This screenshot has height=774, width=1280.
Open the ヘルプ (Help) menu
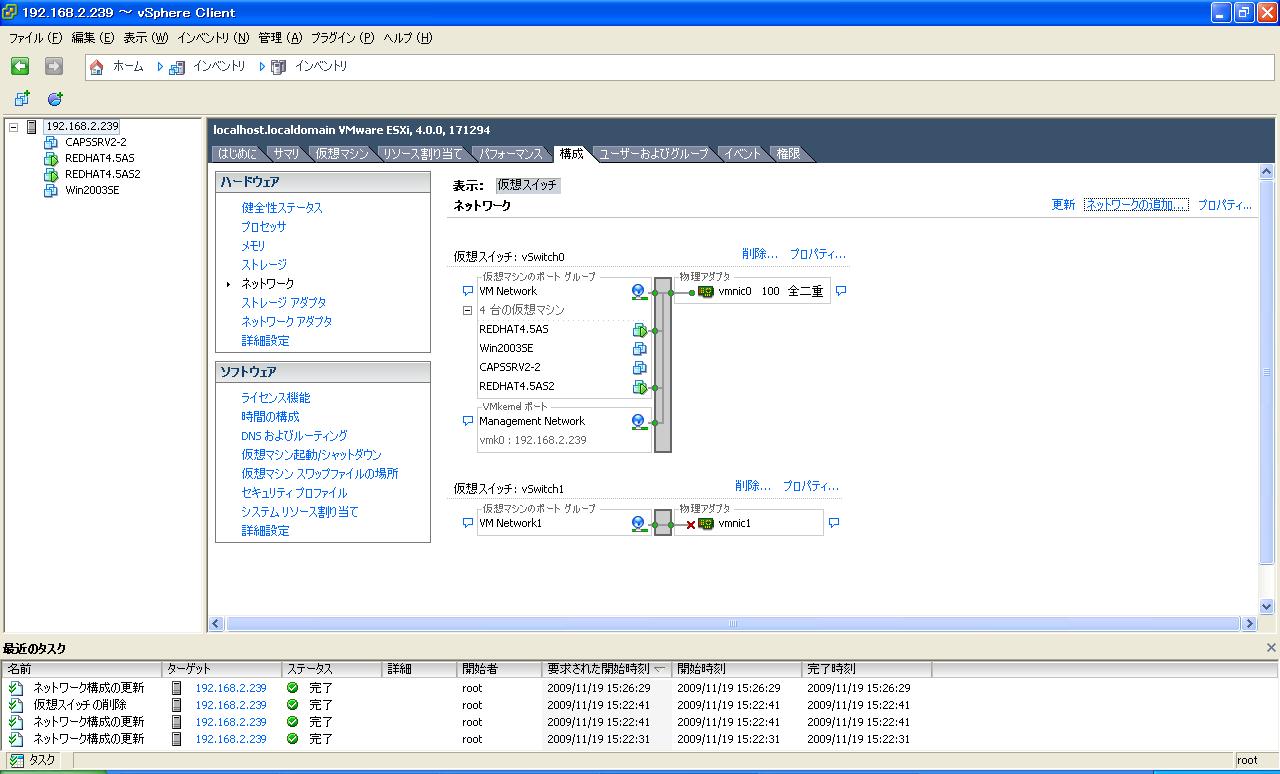pyautogui.click(x=408, y=38)
